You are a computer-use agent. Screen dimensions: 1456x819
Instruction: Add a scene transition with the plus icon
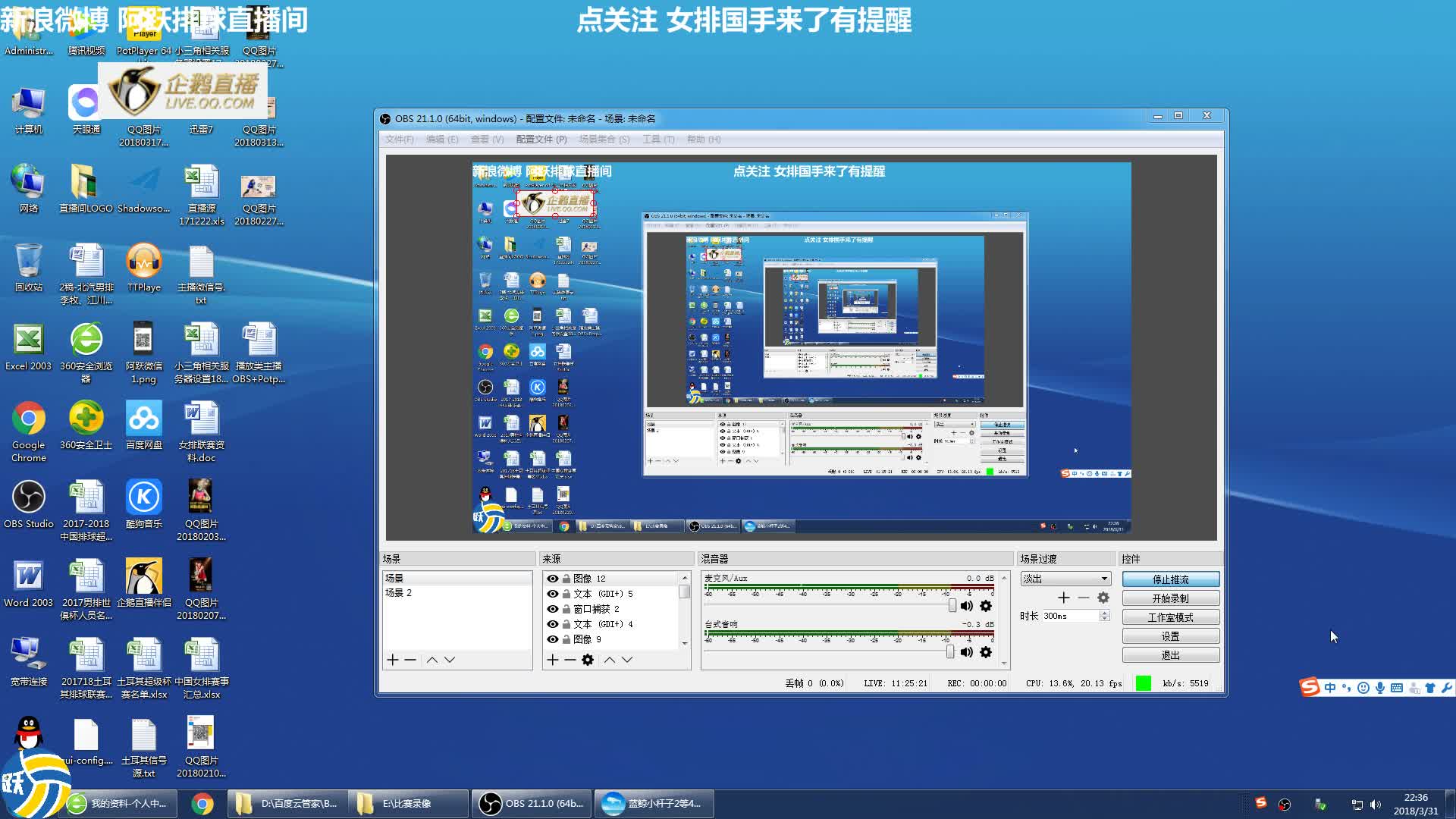pyautogui.click(x=1063, y=598)
